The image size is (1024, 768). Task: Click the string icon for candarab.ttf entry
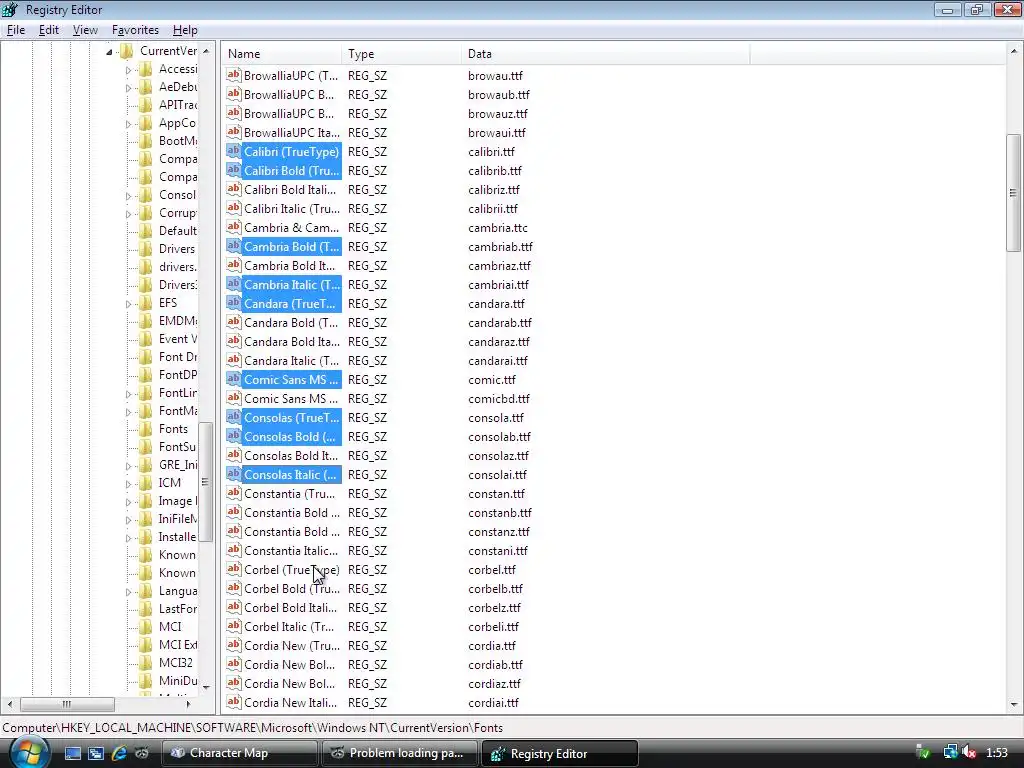[233, 322]
